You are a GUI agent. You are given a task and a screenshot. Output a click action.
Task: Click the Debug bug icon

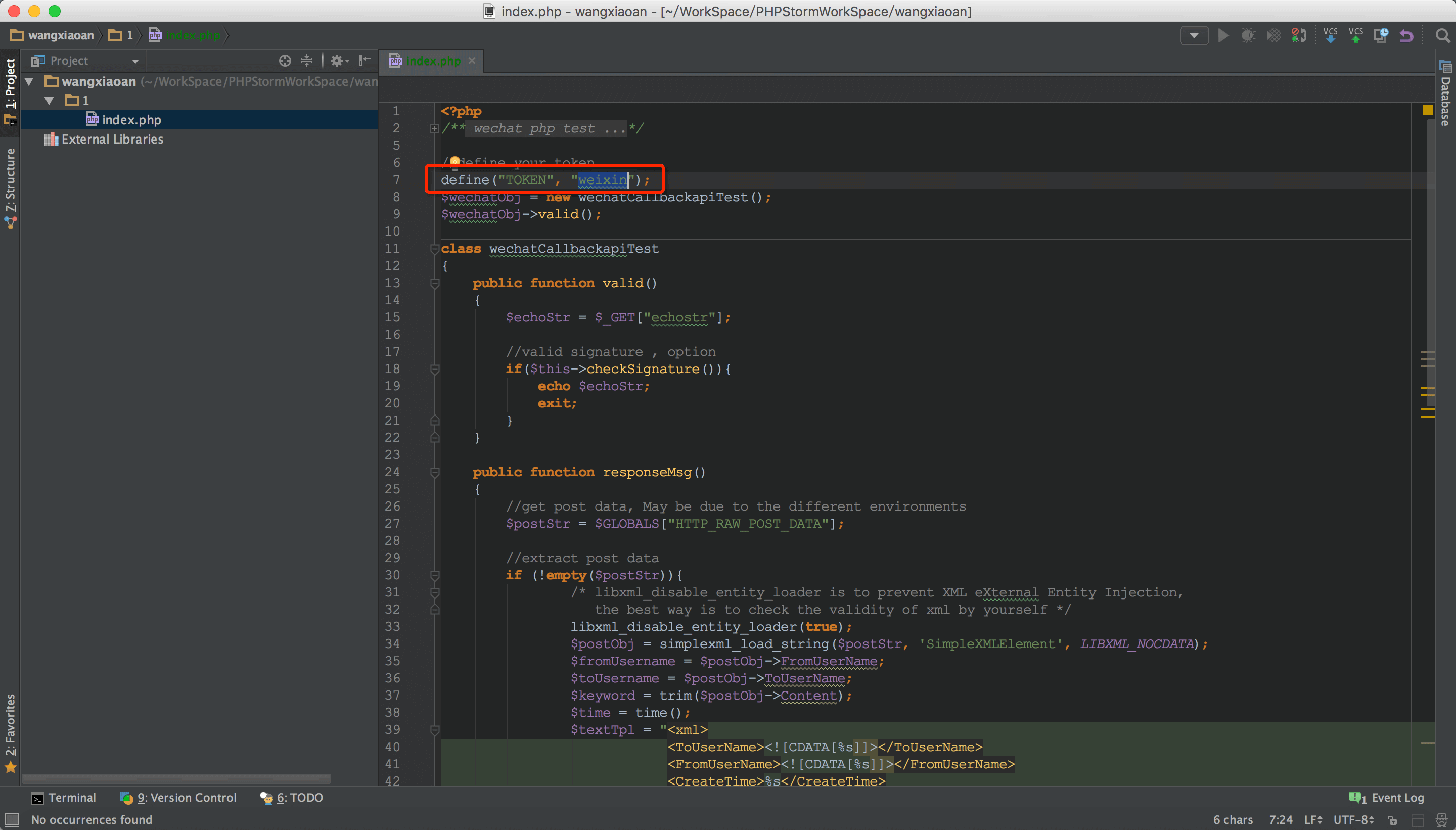pos(1248,36)
